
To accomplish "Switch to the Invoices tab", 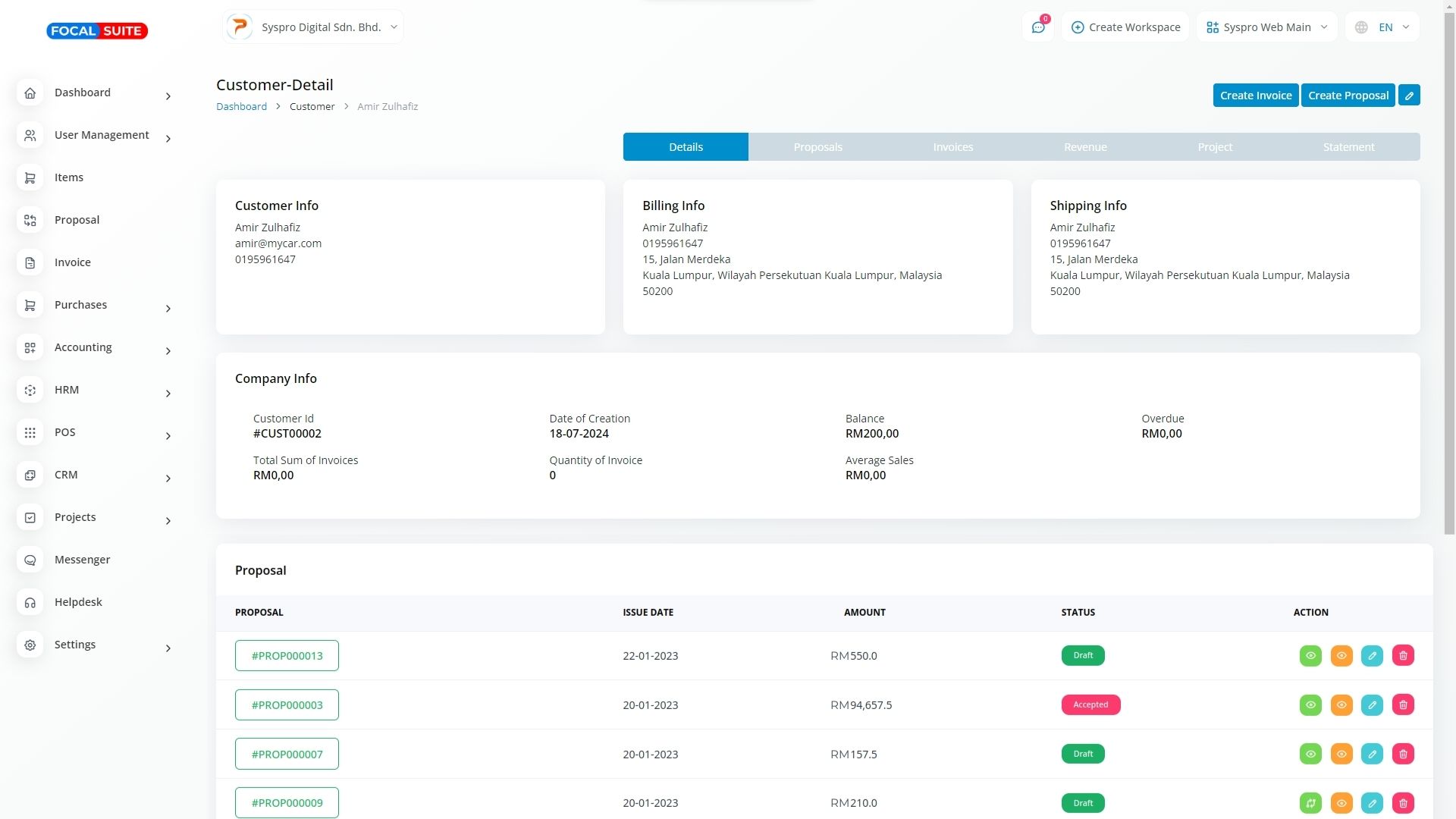I will [x=952, y=147].
